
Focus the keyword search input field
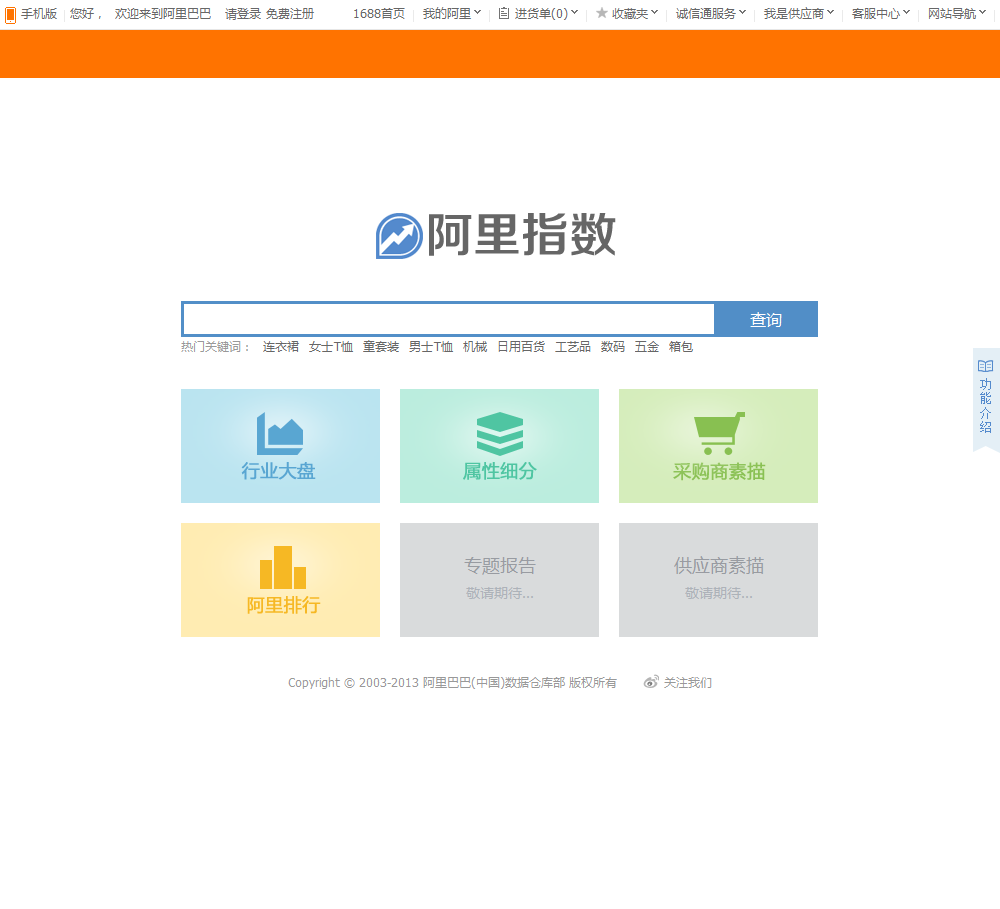[x=448, y=319]
